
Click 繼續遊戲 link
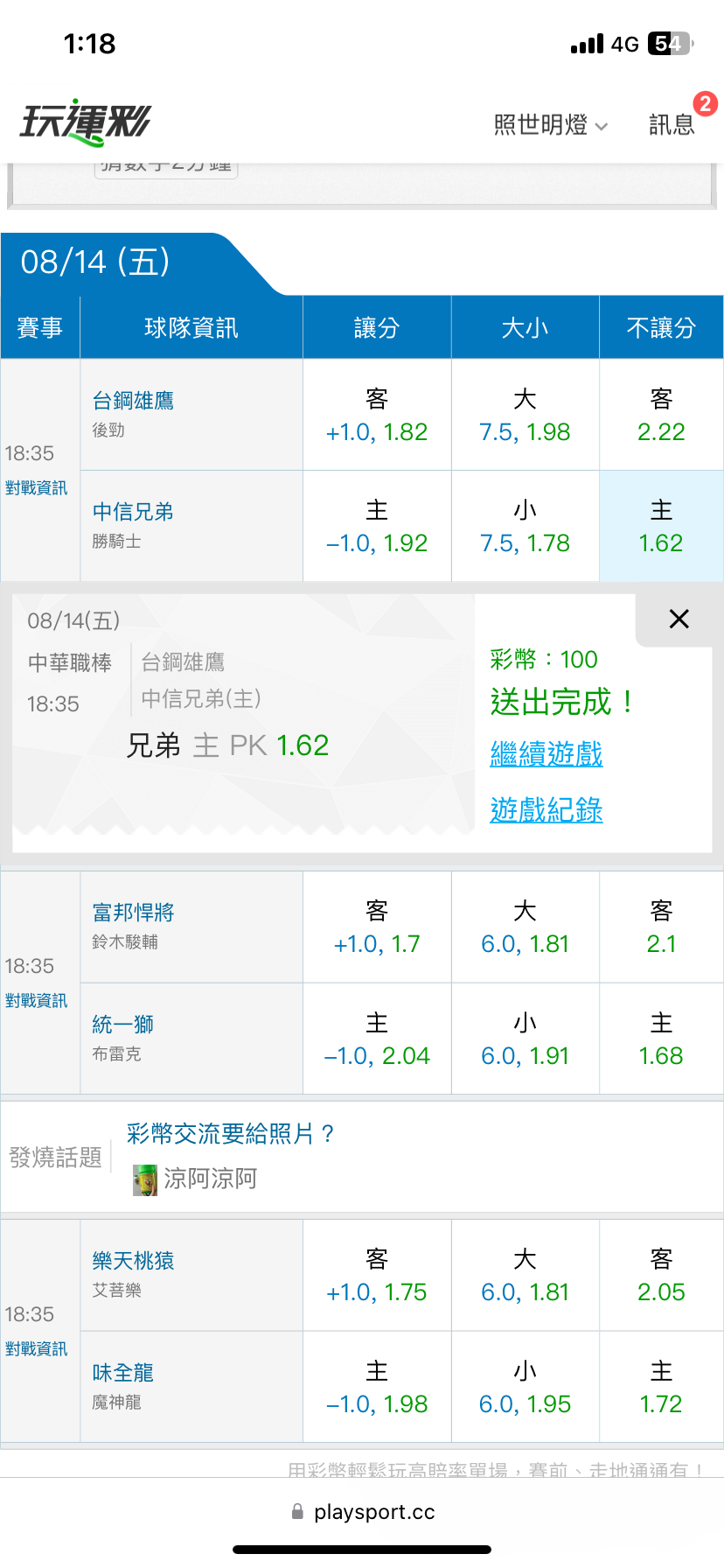coord(546,754)
